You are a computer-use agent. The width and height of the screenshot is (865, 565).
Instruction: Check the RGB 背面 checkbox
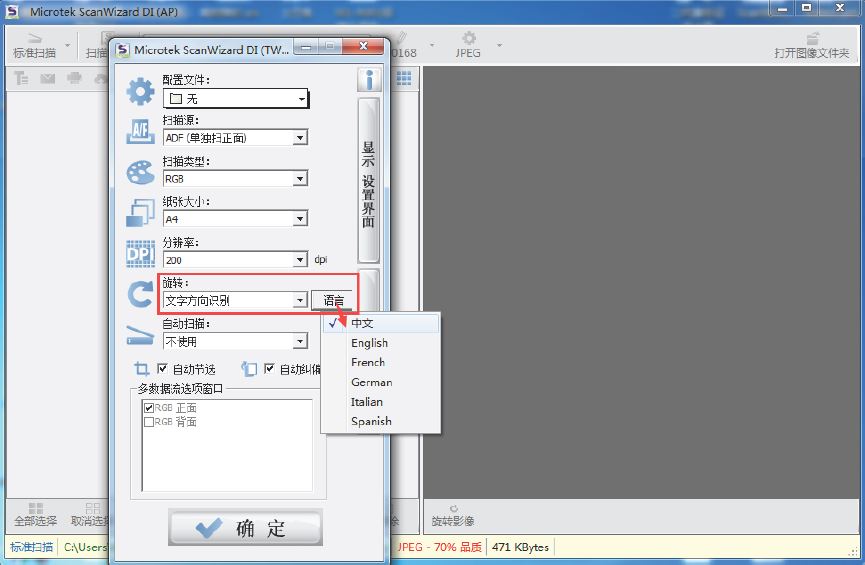[149, 422]
